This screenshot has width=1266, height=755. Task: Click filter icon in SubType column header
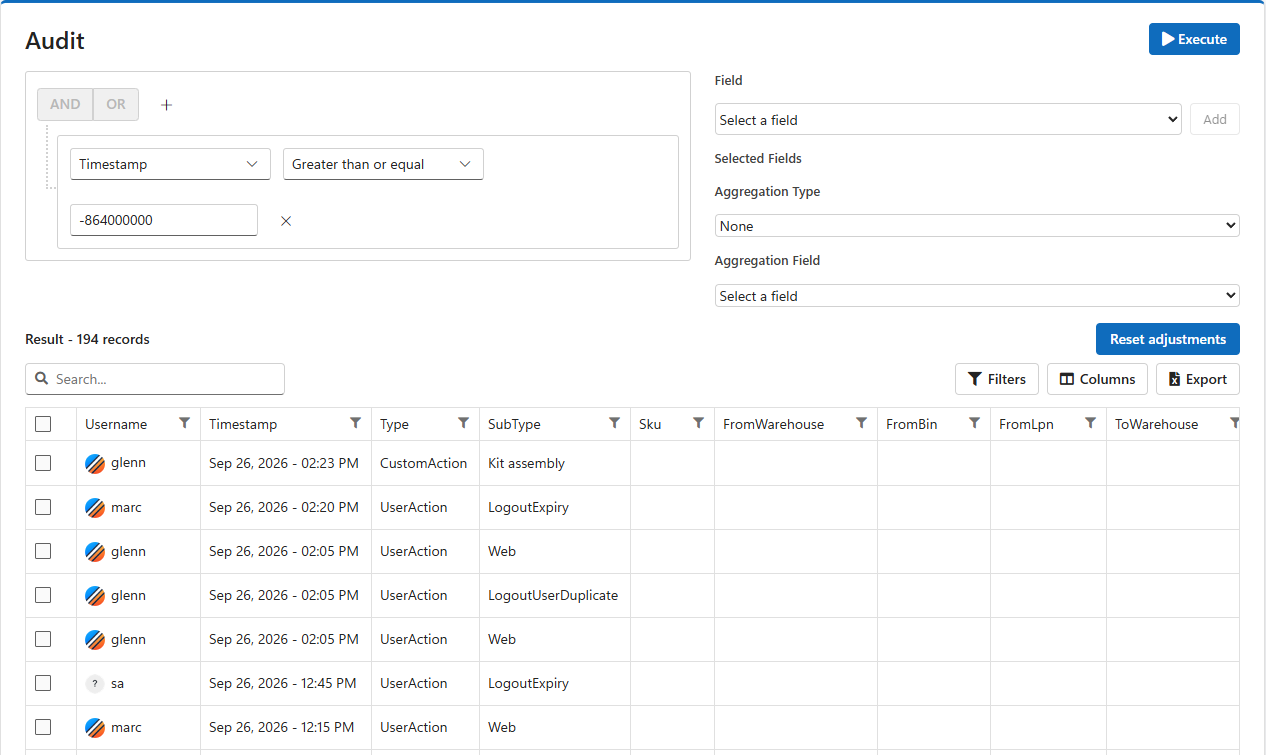(x=614, y=423)
